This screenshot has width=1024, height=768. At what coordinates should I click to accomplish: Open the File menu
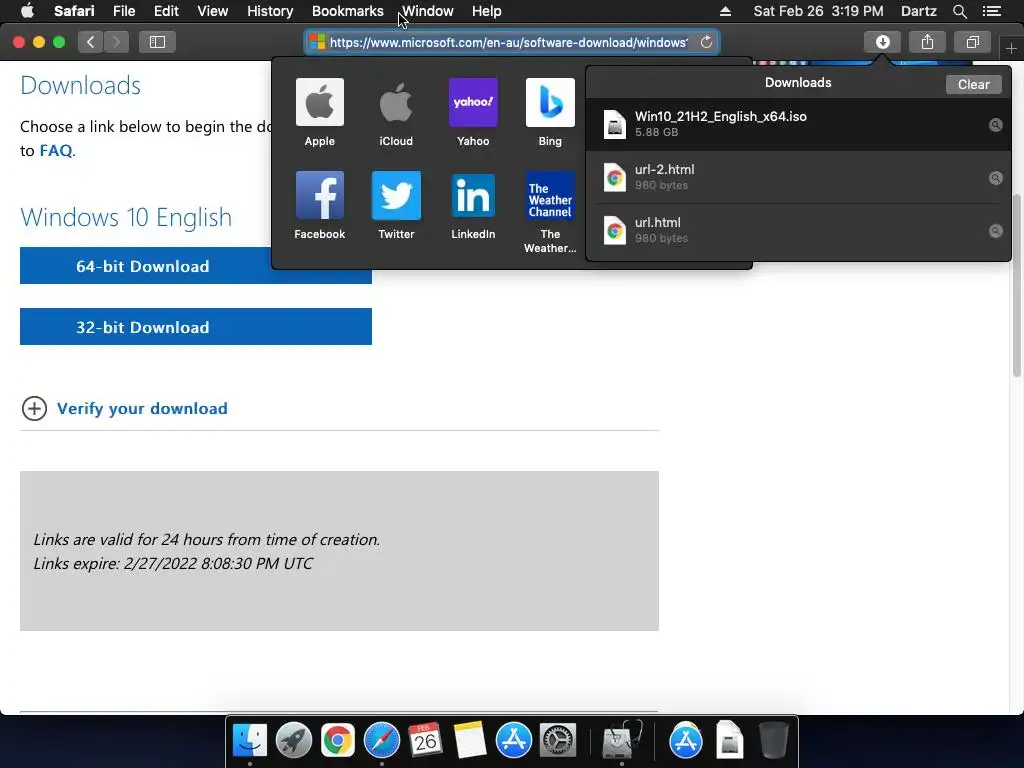(123, 11)
